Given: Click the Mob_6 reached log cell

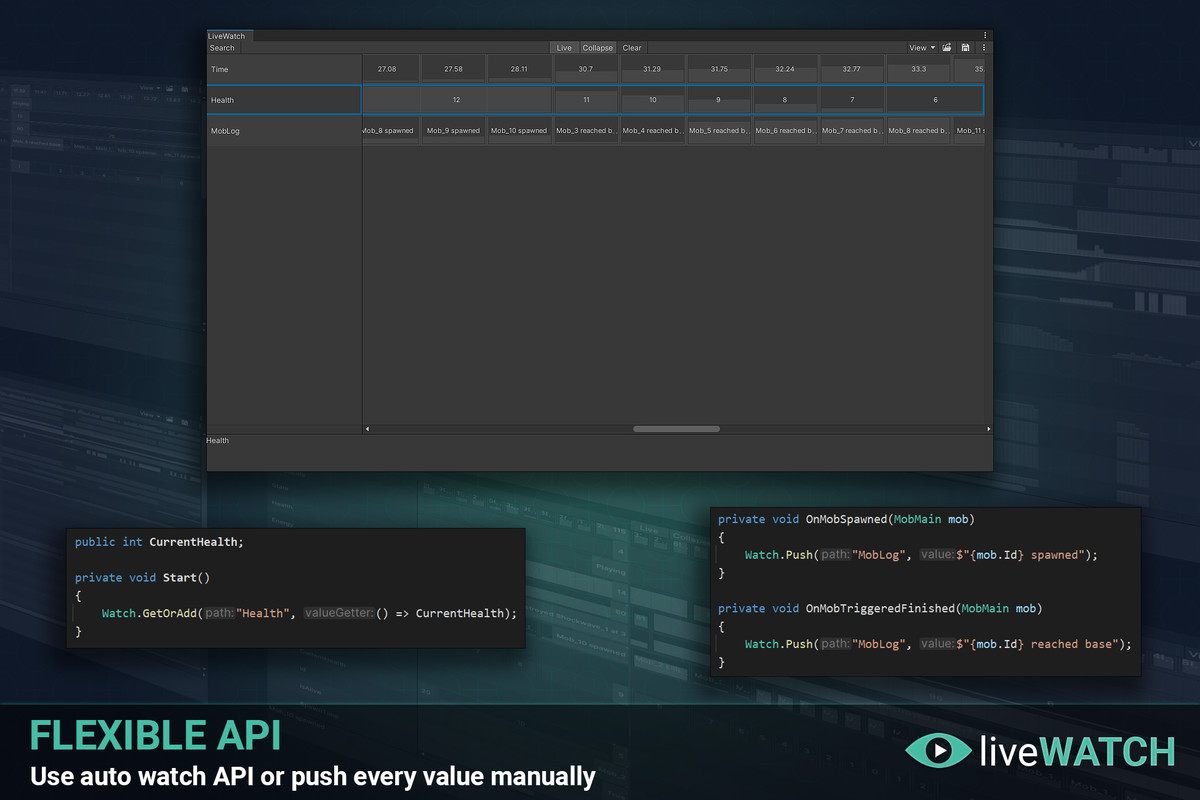Looking at the screenshot, I should tap(785, 131).
